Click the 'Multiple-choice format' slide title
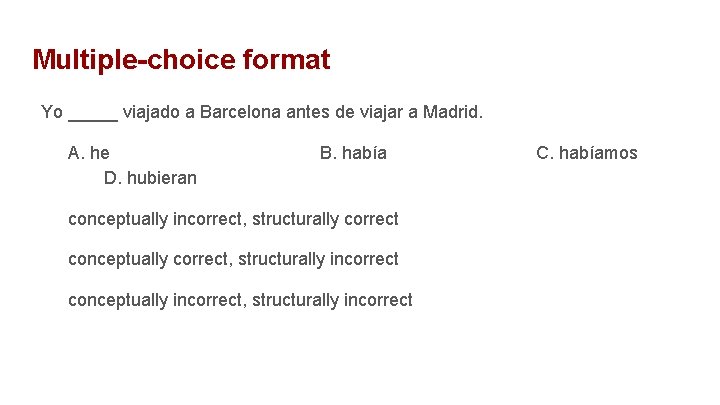The width and height of the screenshot is (720, 405). (181, 60)
